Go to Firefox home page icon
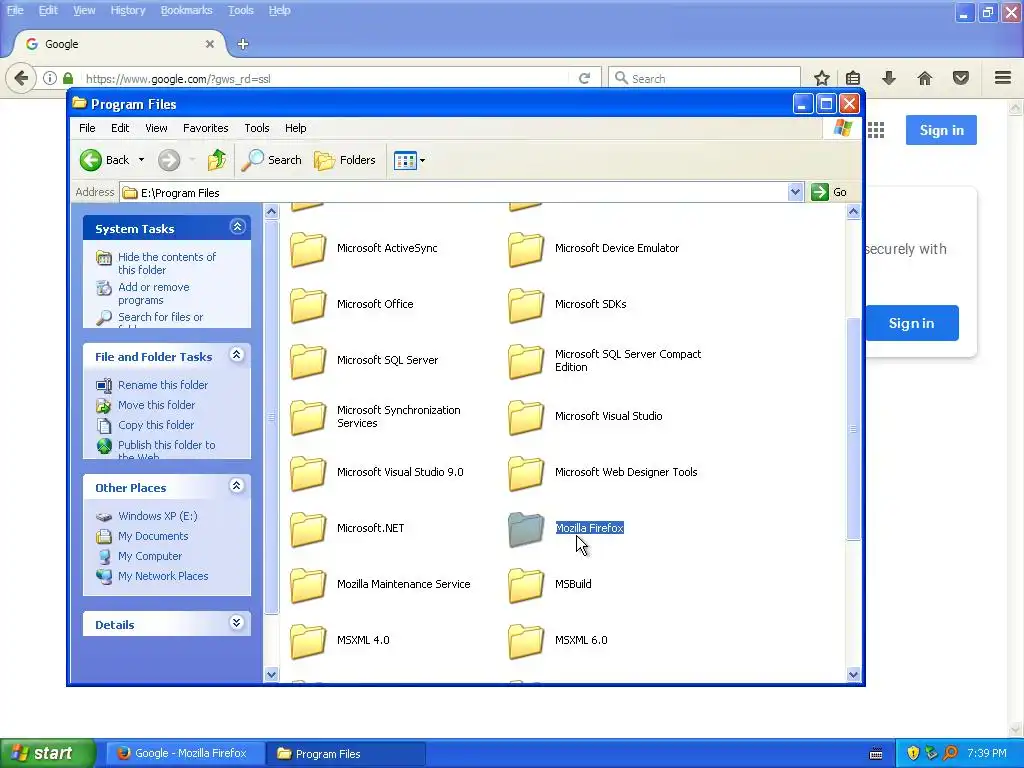 [x=925, y=78]
